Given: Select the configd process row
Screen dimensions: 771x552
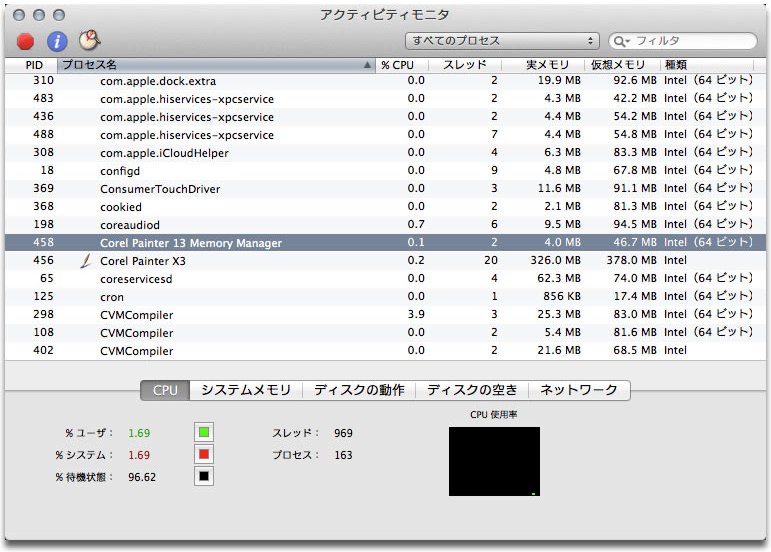Looking at the screenshot, I should point(386,171).
